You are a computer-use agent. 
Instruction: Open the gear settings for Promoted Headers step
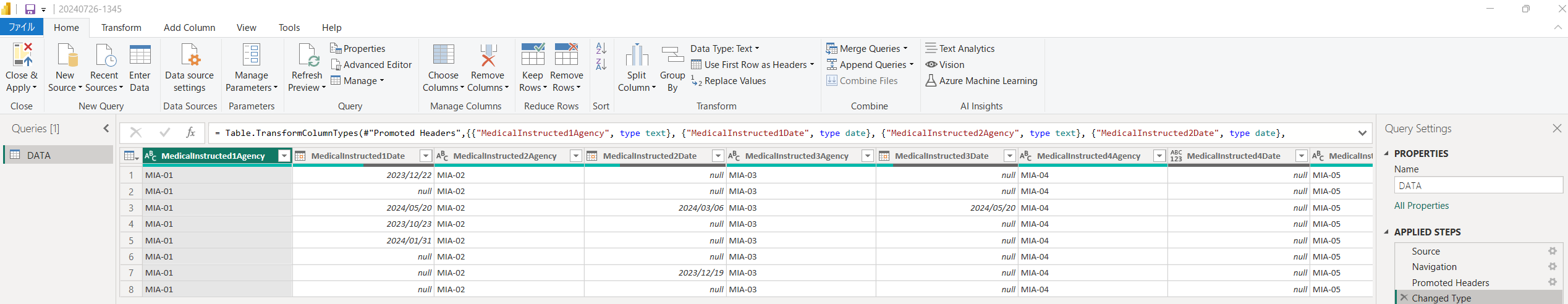coord(1552,282)
